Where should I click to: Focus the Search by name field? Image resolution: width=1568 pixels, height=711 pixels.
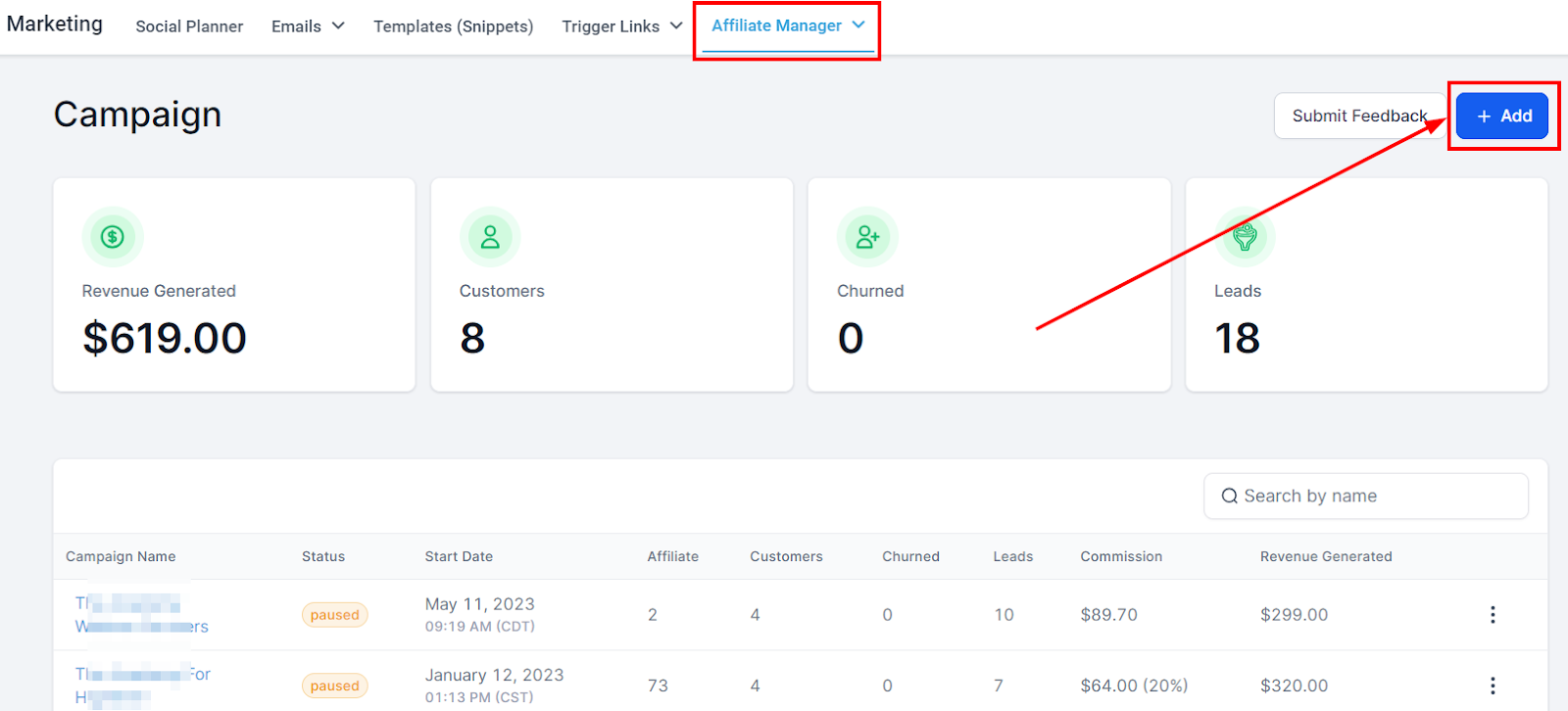coord(1366,497)
